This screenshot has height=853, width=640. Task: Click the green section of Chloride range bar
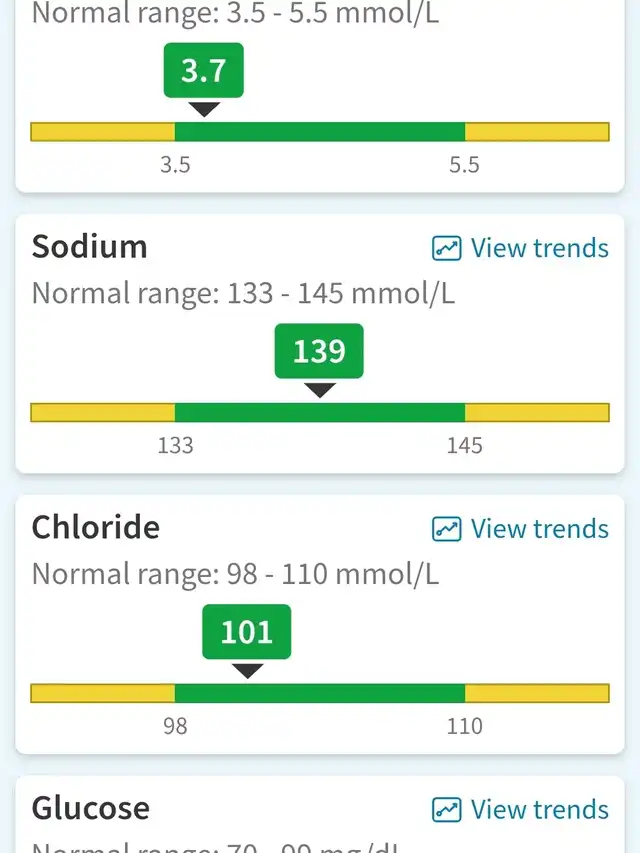(x=320, y=693)
